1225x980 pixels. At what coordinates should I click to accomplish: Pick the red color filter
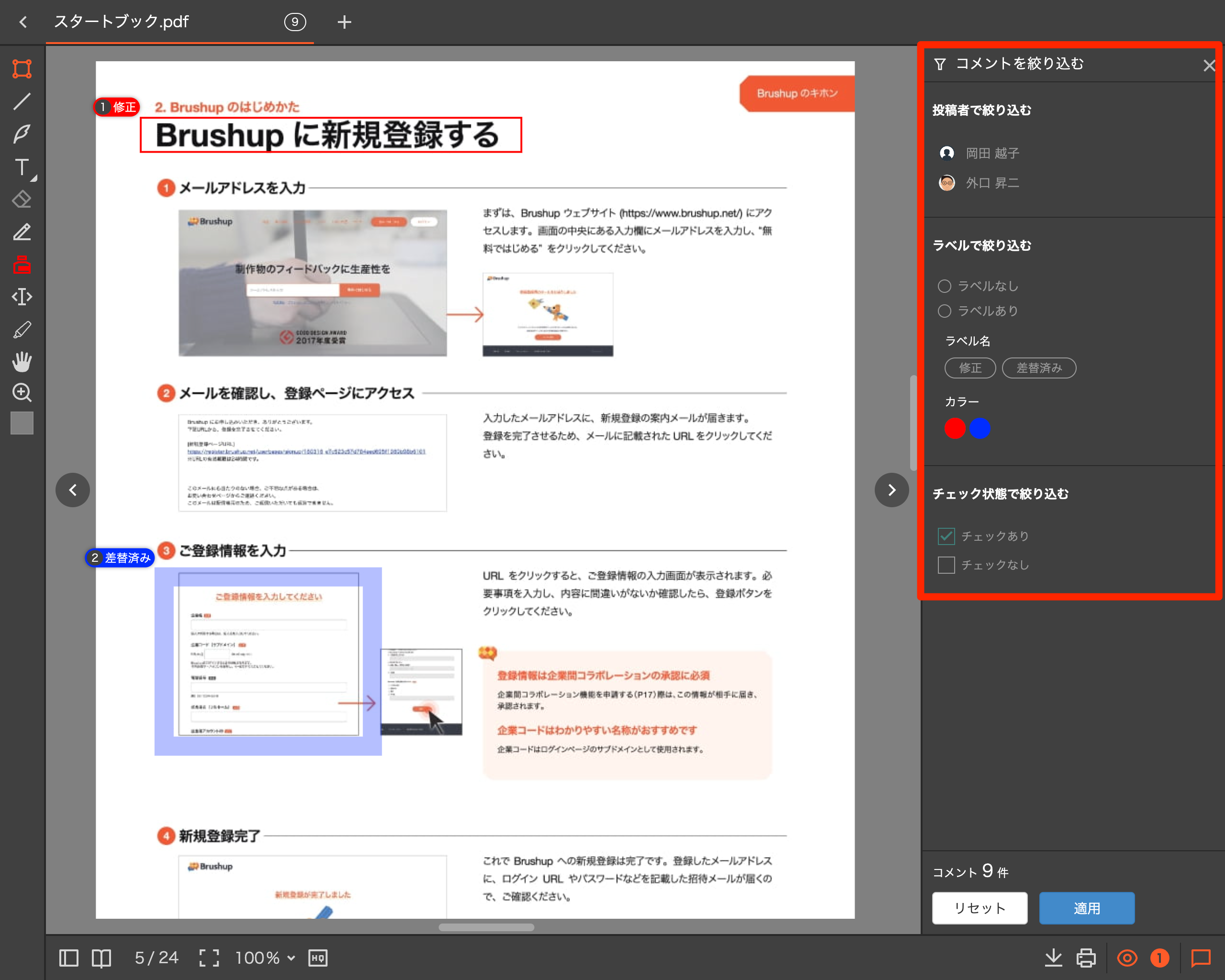(955, 428)
